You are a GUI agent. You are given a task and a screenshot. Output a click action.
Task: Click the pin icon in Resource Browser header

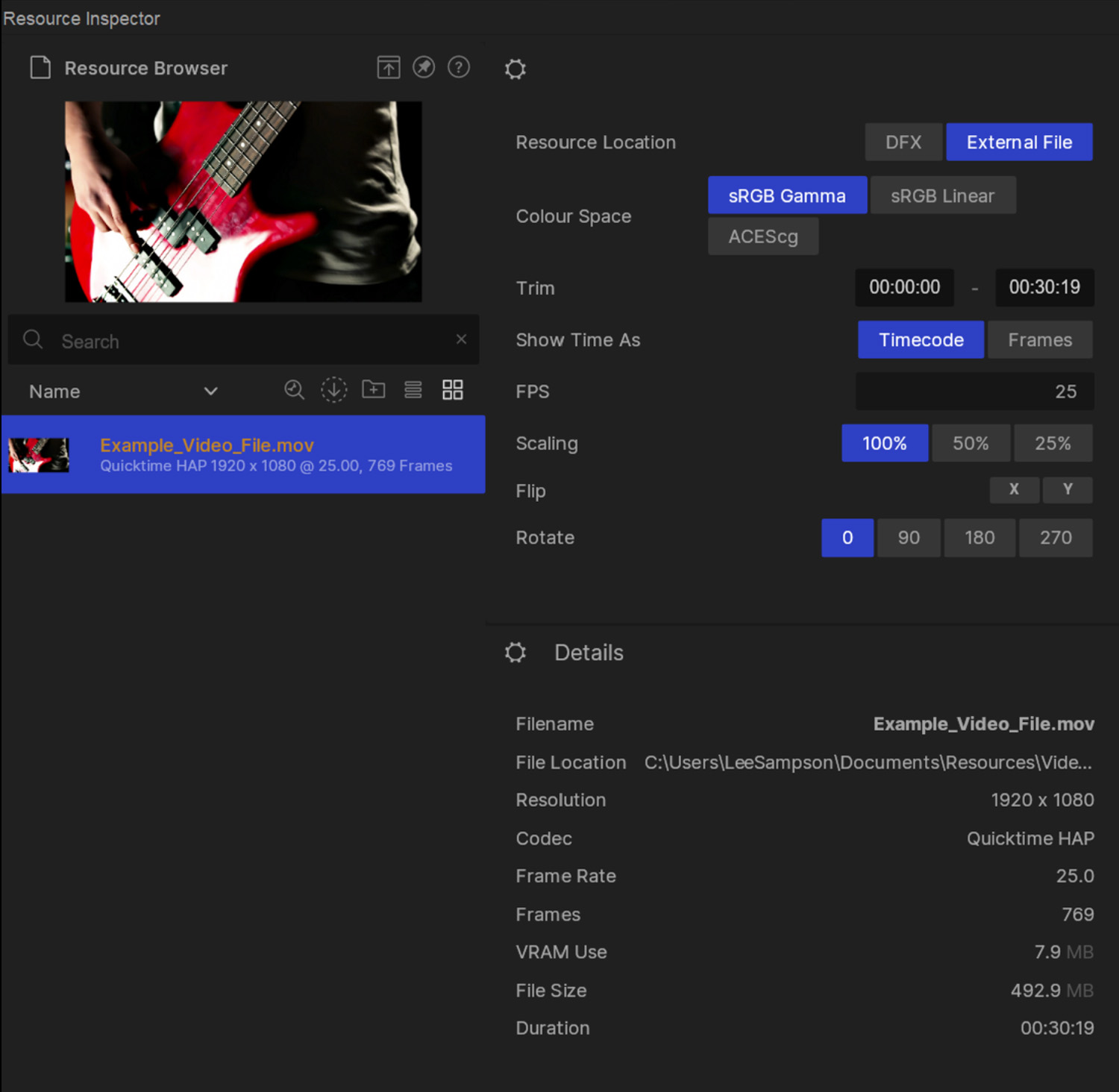point(424,68)
